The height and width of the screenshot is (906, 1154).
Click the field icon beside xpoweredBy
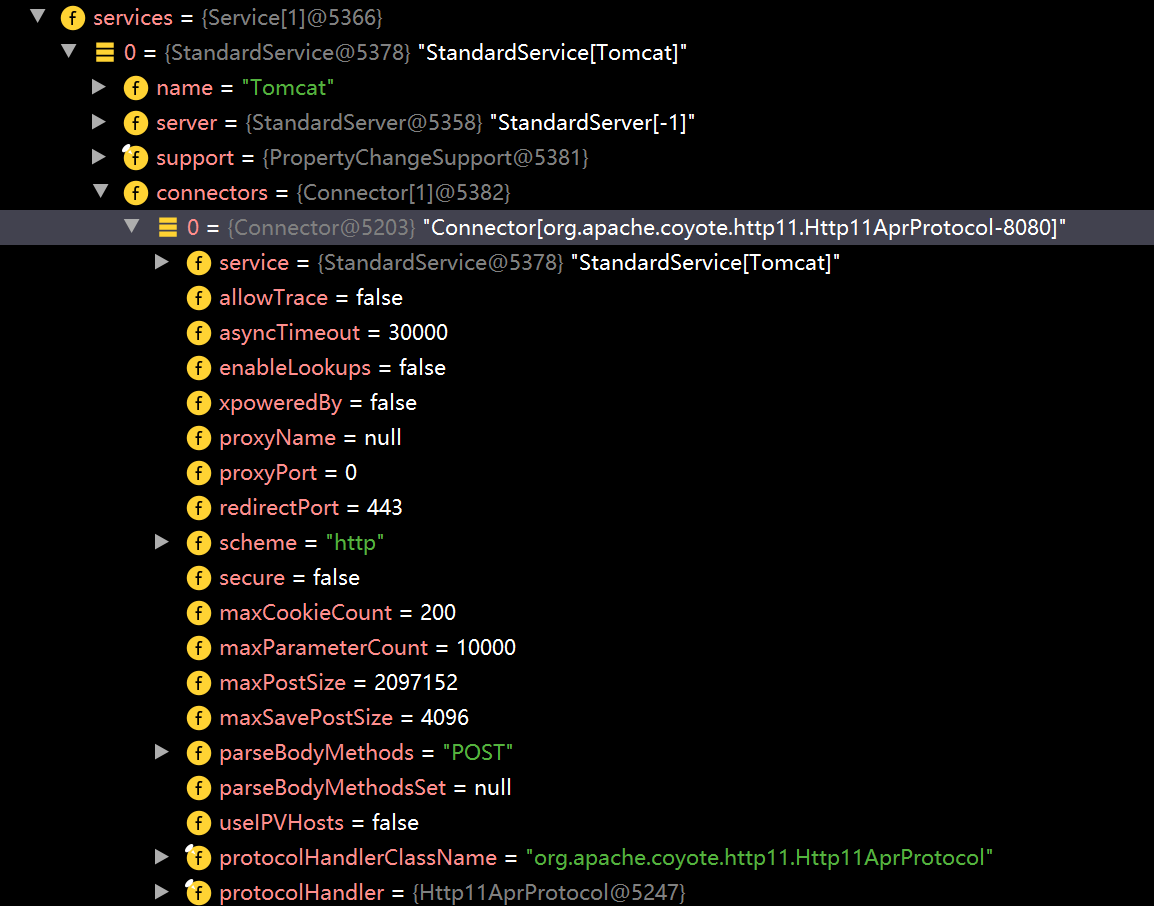(x=199, y=403)
